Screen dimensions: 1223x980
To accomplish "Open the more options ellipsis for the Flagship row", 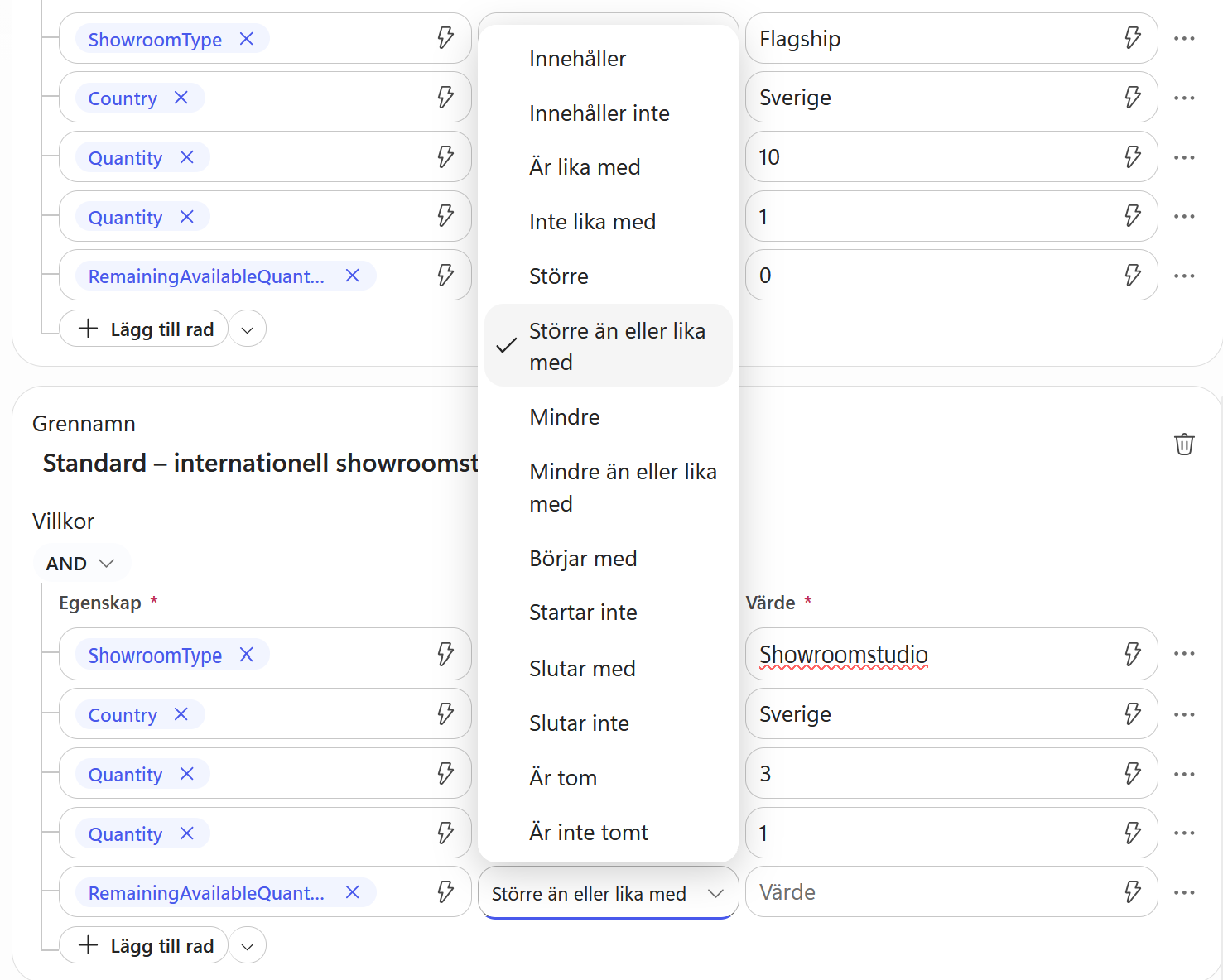I will 1184,39.
